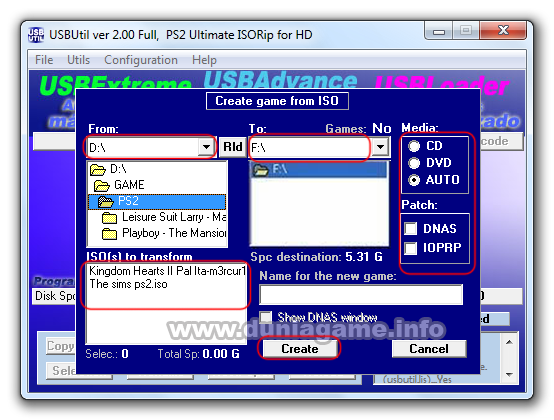The image size is (554, 420).
Task: Open the File menu
Action: [44, 60]
